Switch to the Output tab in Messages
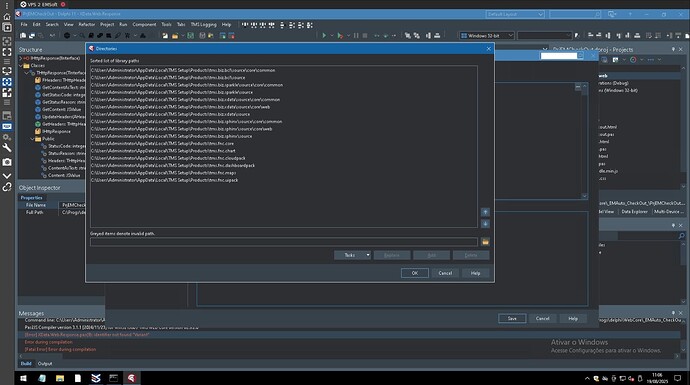The height and width of the screenshot is (385, 690). pyautogui.click(x=45, y=363)
